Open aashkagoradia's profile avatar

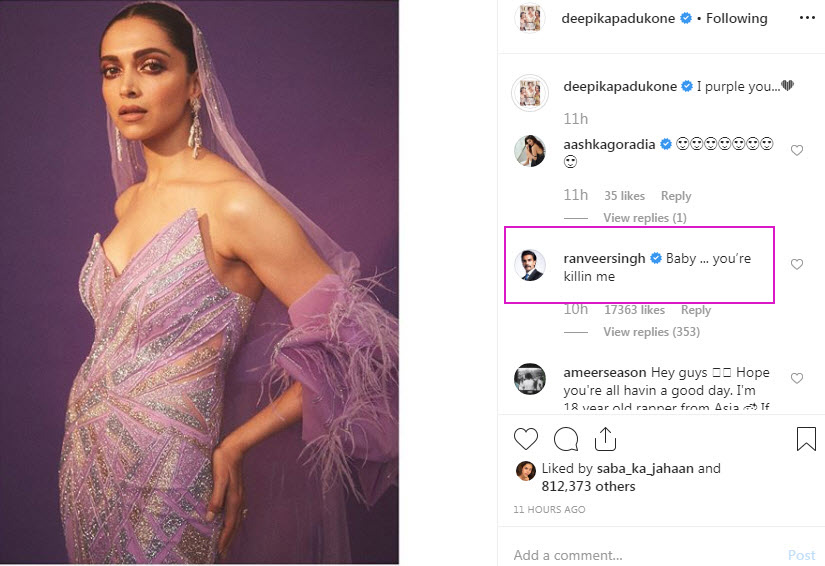pos(529,151)
